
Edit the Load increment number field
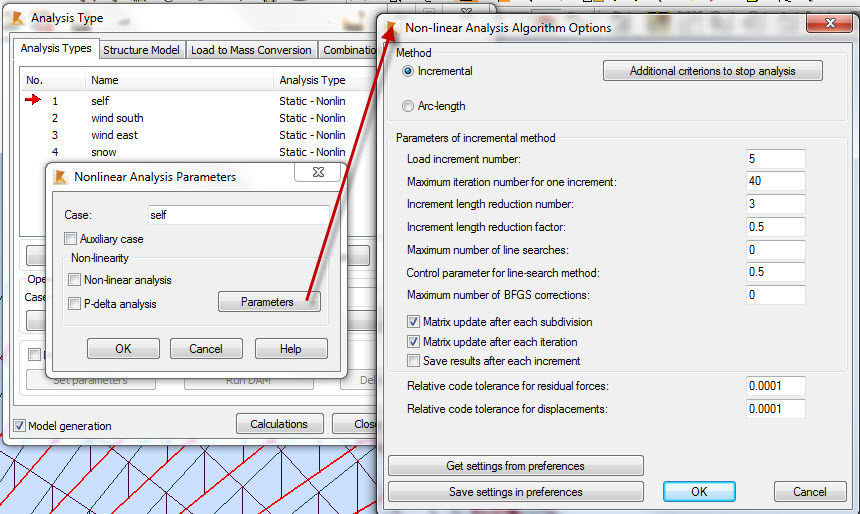point(776,159)
